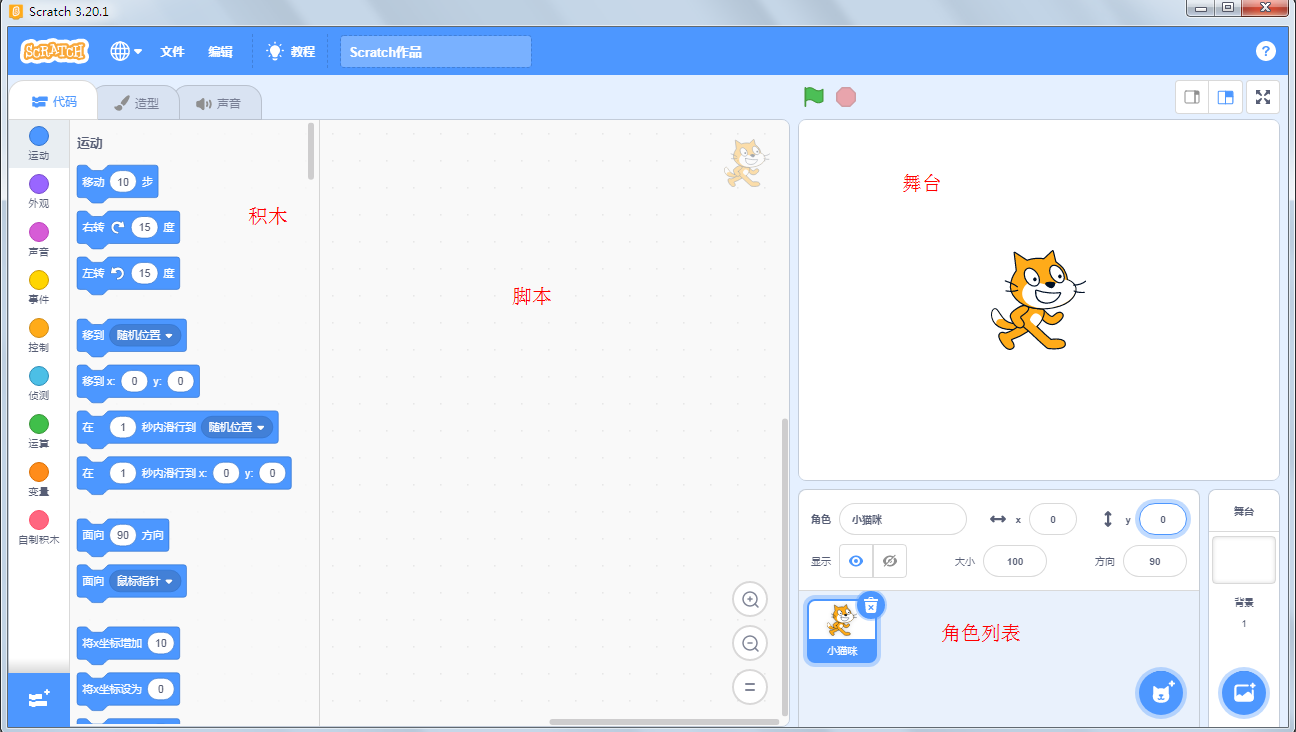This screenshot has width=1296, height=732.
Task: Select the 事件 yellow category circle
Action: pos(39,280)
